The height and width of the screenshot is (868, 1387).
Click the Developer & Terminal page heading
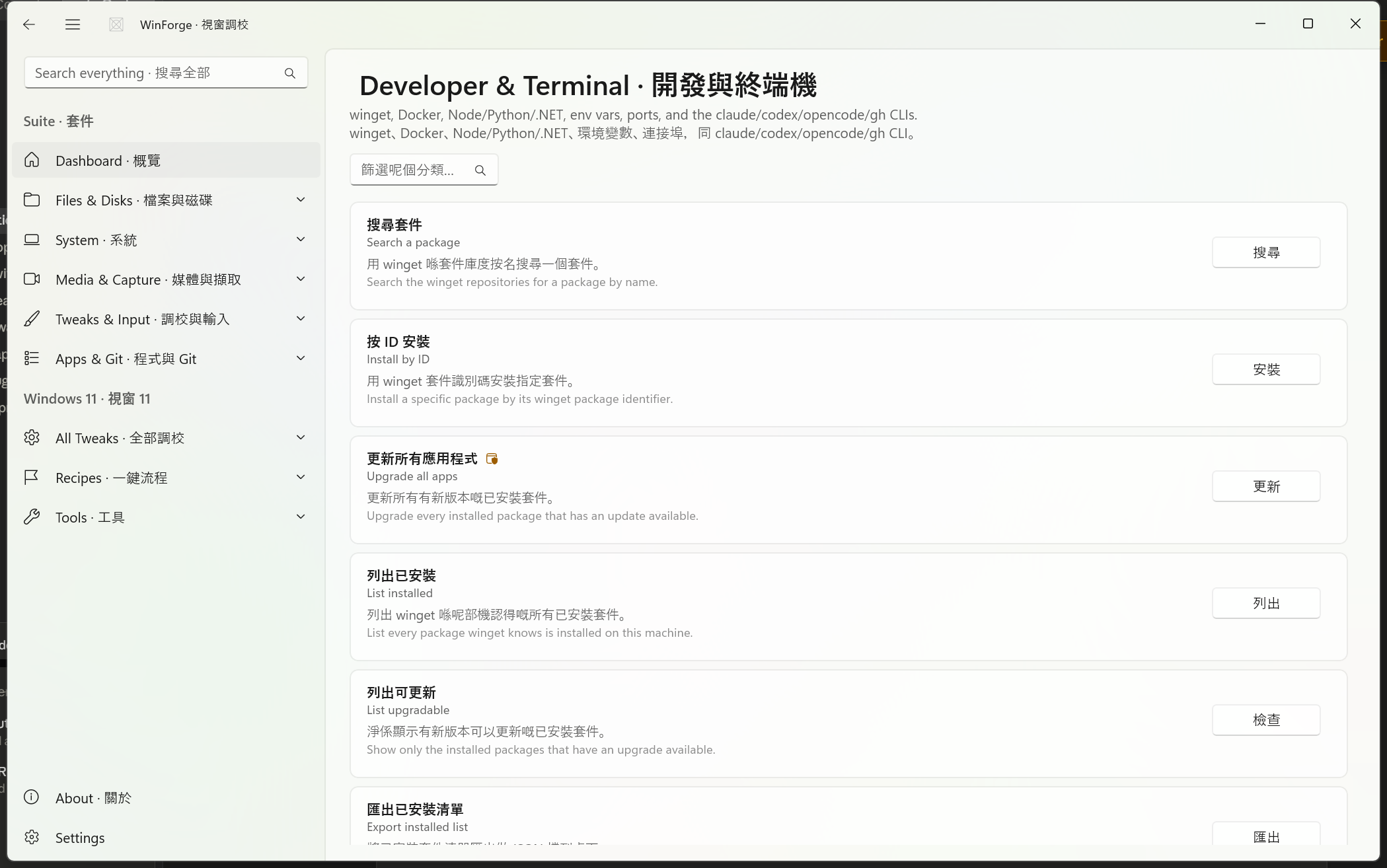(x=588, y=85)
